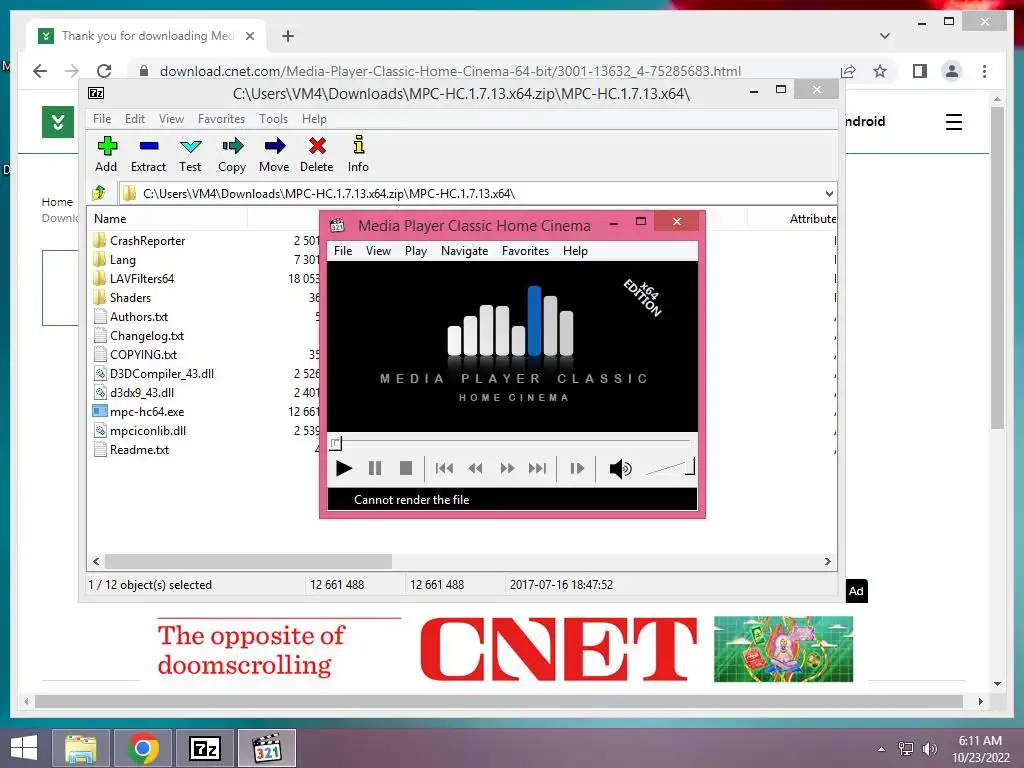Click the MPC seek bar thumb
This screenshot has height=768, width=1024.
click(336, 444)
